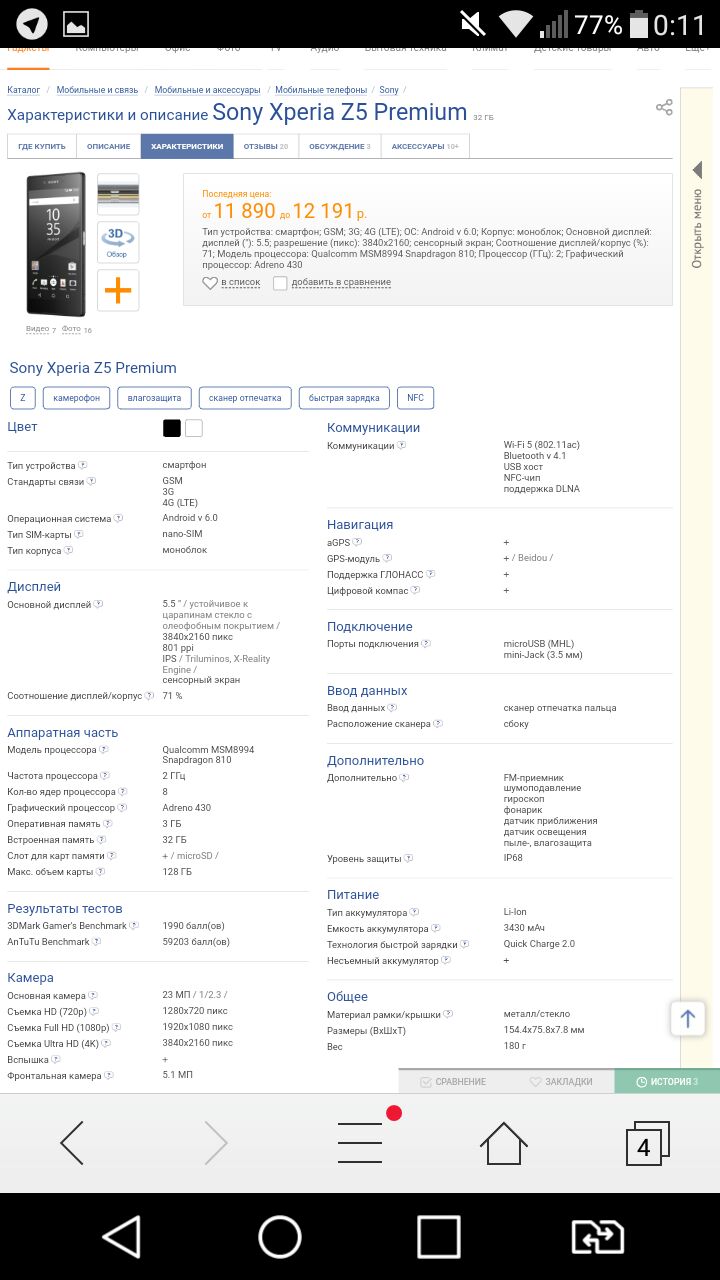Tap the screen-switch icon in navigation bar

coord(598,1237)
